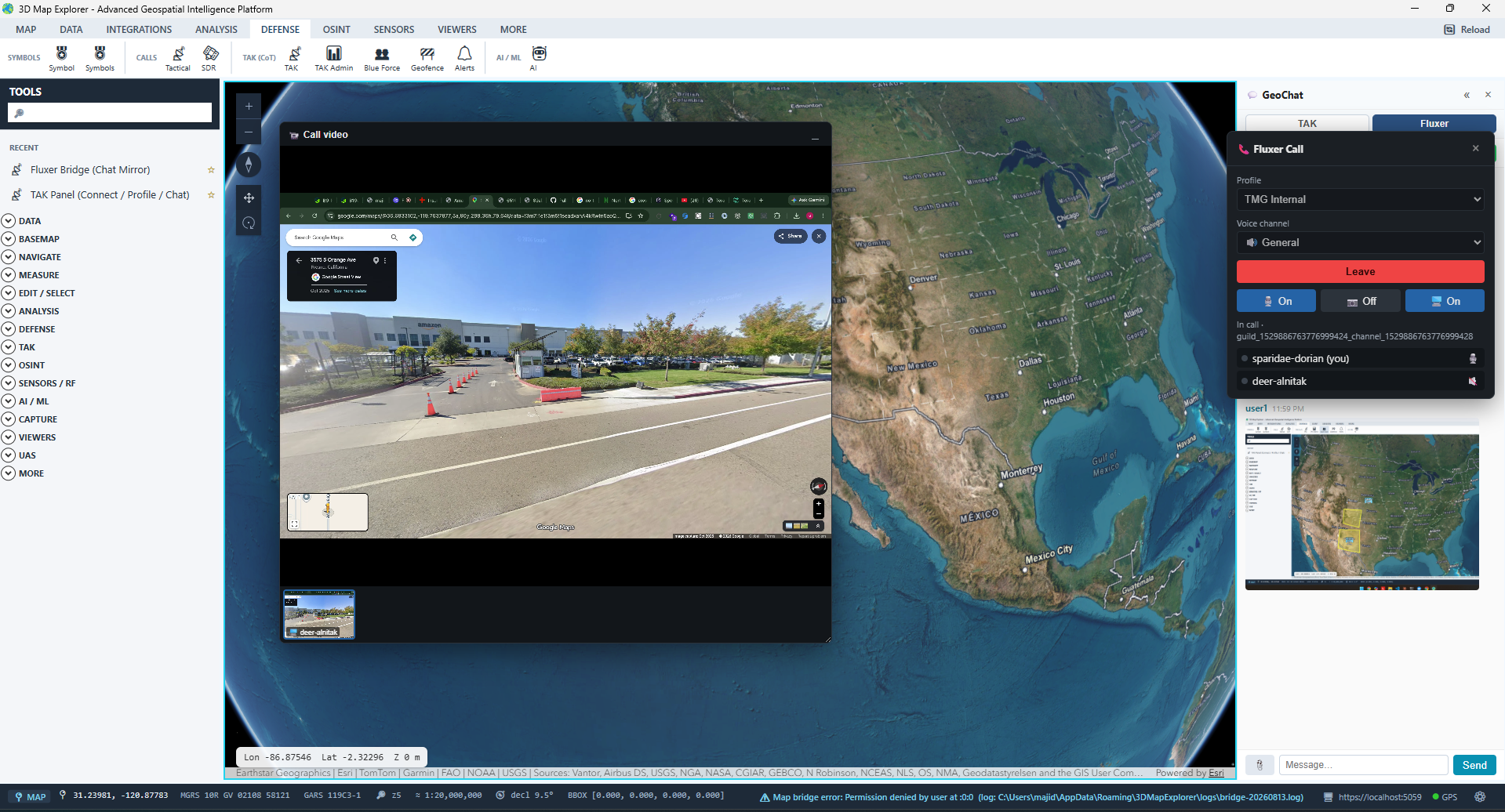Zoom out on the globe map
The height and width of the screenshot is (812, 1505).
249,132
